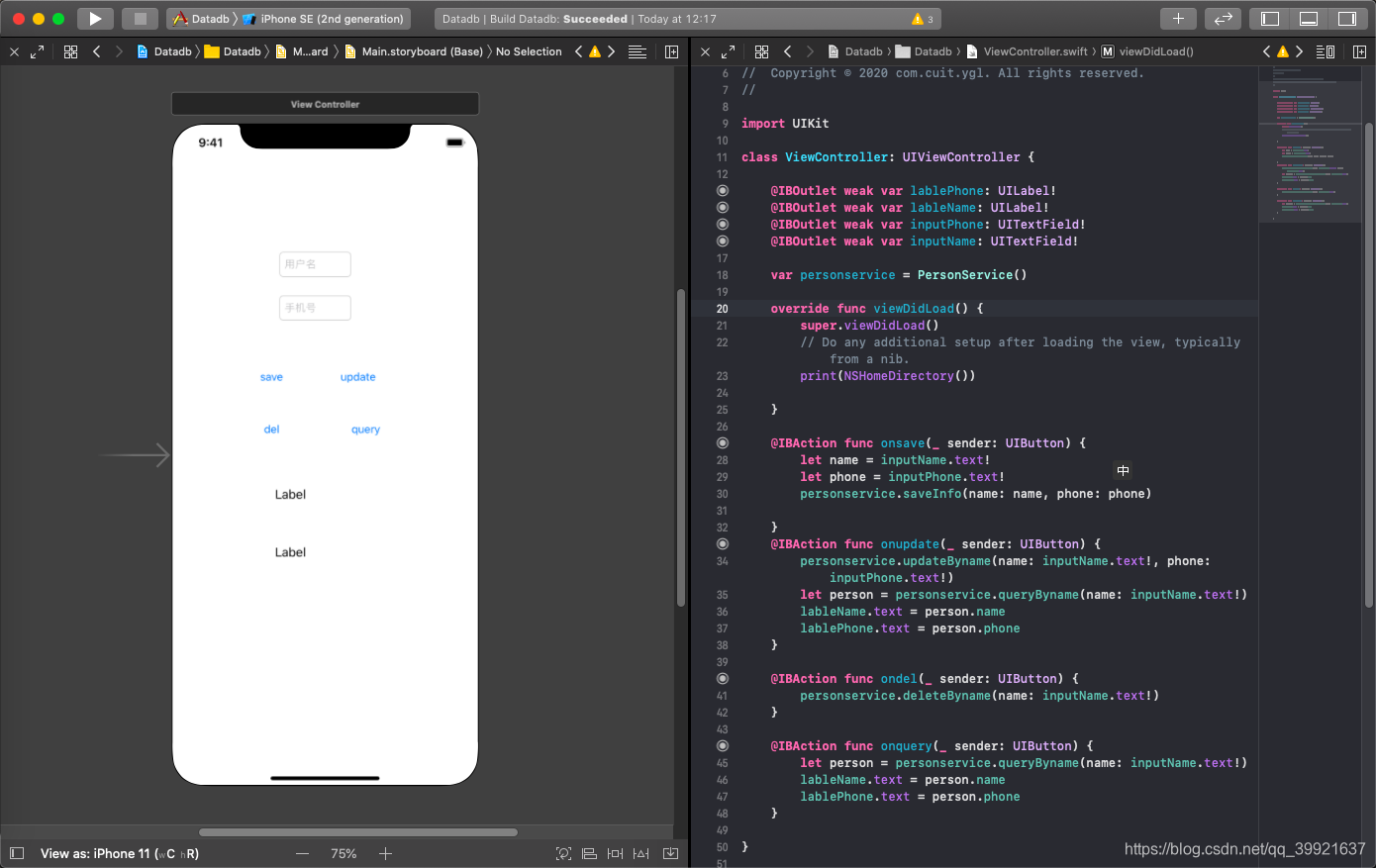This screenshot has width=1376, height=868.
Task: Go forward in storyboard editor history
Action: pyautogui.click(x=119, y=51)
